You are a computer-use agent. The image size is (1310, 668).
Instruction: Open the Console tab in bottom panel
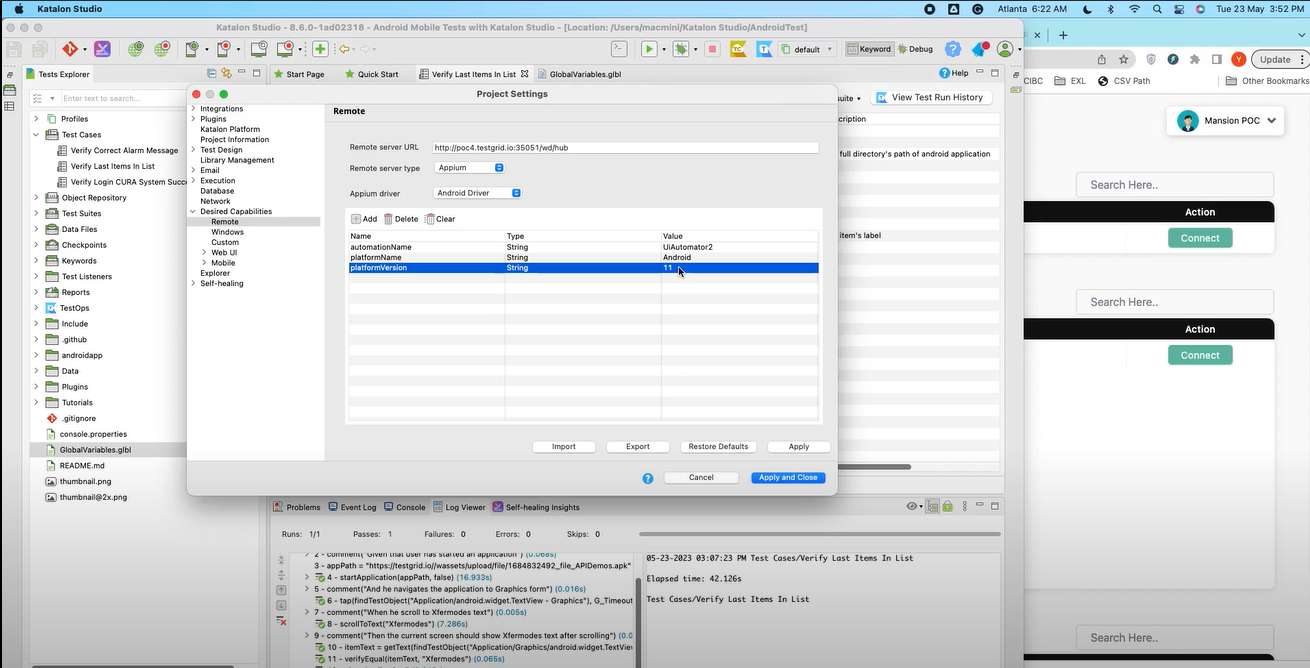click(x=404, y=507)
